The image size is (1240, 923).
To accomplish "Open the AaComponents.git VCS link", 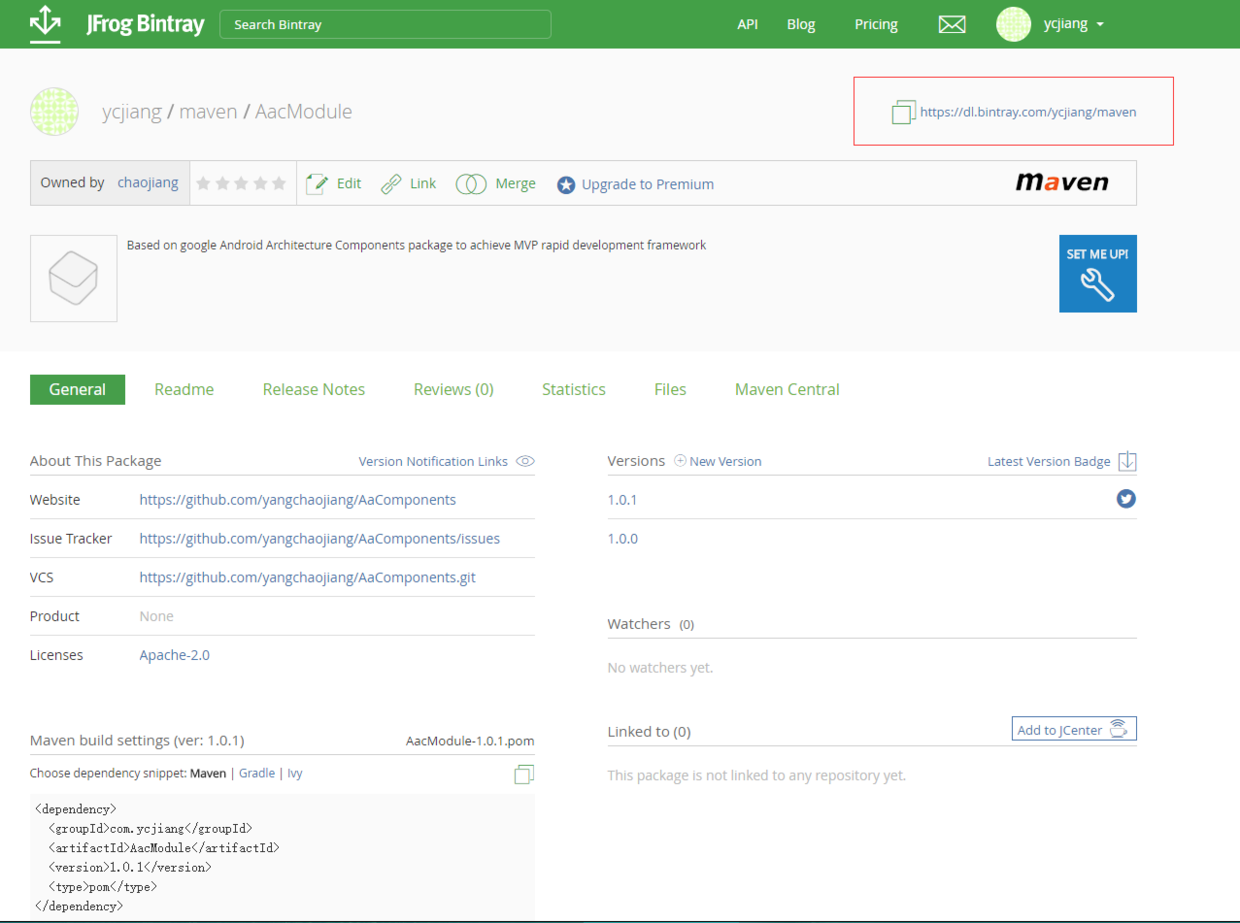I will coord(307,577).
